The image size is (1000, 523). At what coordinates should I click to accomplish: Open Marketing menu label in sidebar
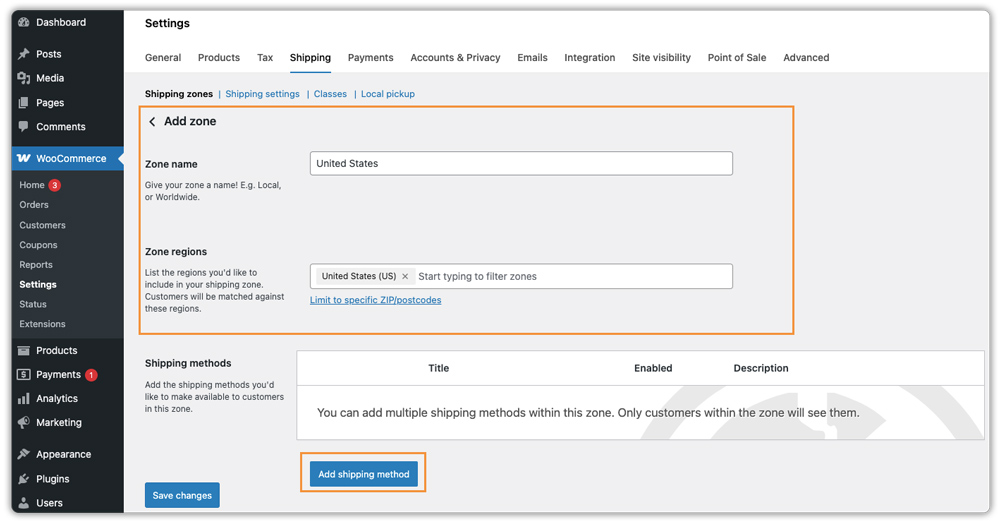tap(59, 422)
